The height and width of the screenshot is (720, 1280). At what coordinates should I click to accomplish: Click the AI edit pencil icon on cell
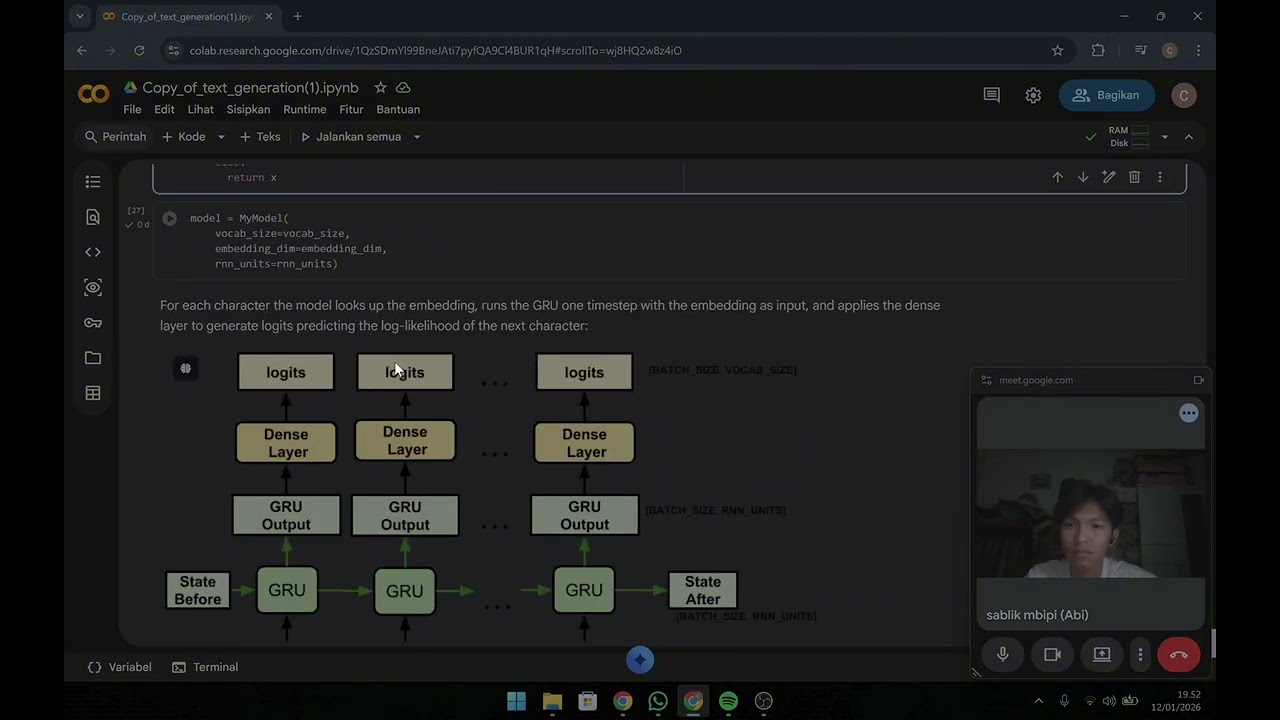point(1109,177)
